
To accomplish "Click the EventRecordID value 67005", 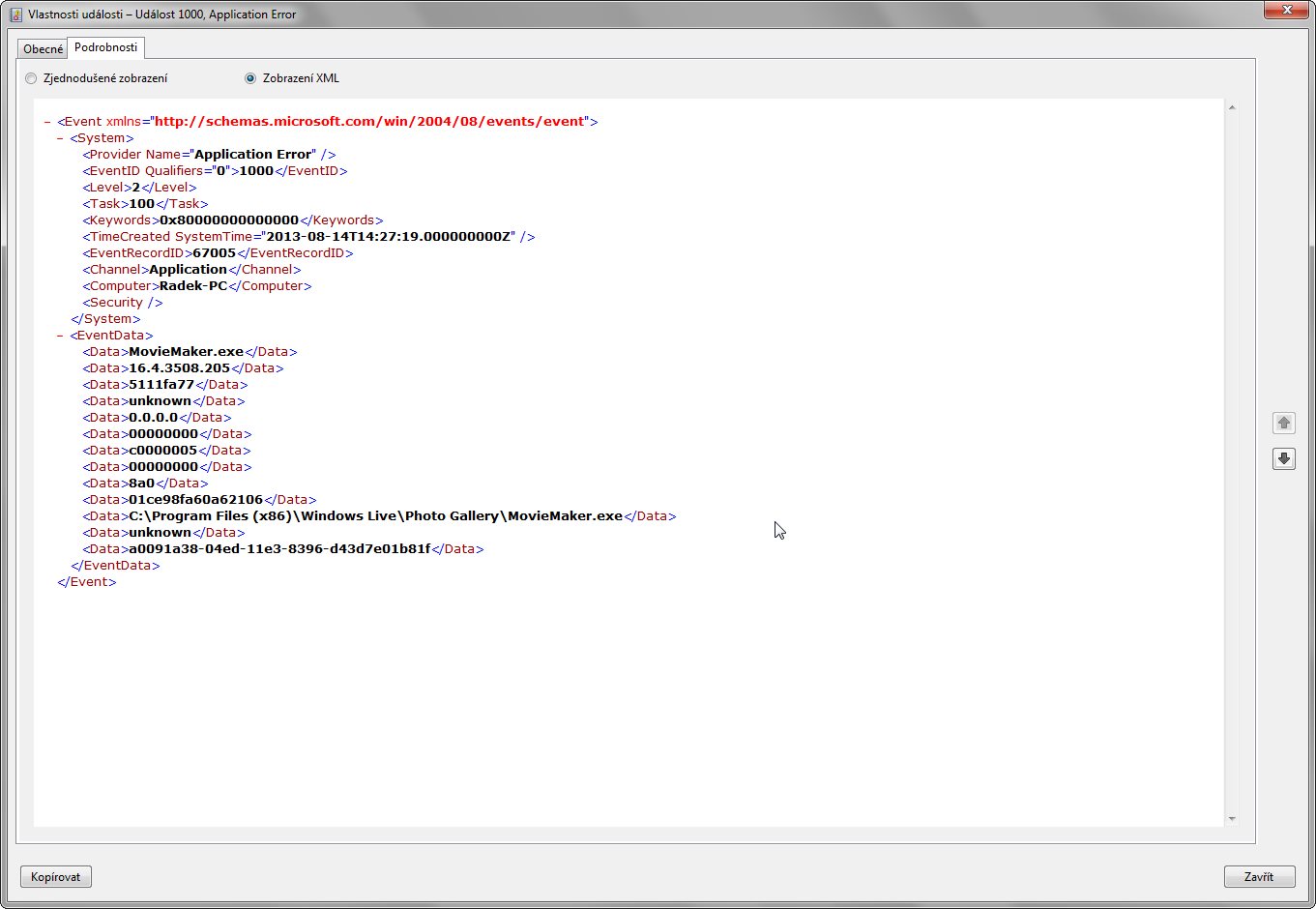I will (x=214, y=253).
